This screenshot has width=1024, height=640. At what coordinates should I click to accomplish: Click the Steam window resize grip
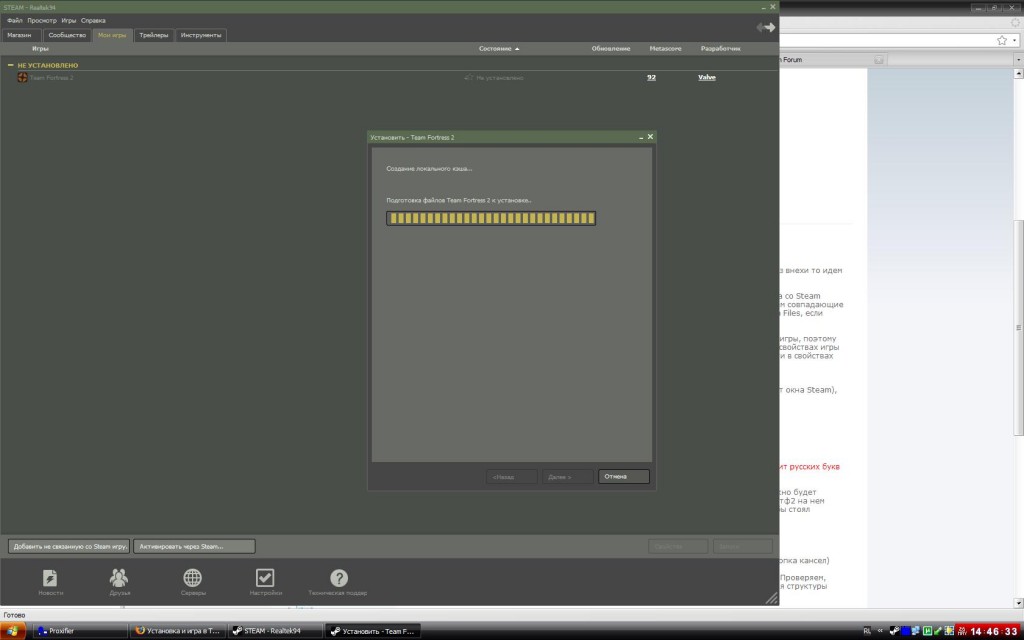pos(771,598)
